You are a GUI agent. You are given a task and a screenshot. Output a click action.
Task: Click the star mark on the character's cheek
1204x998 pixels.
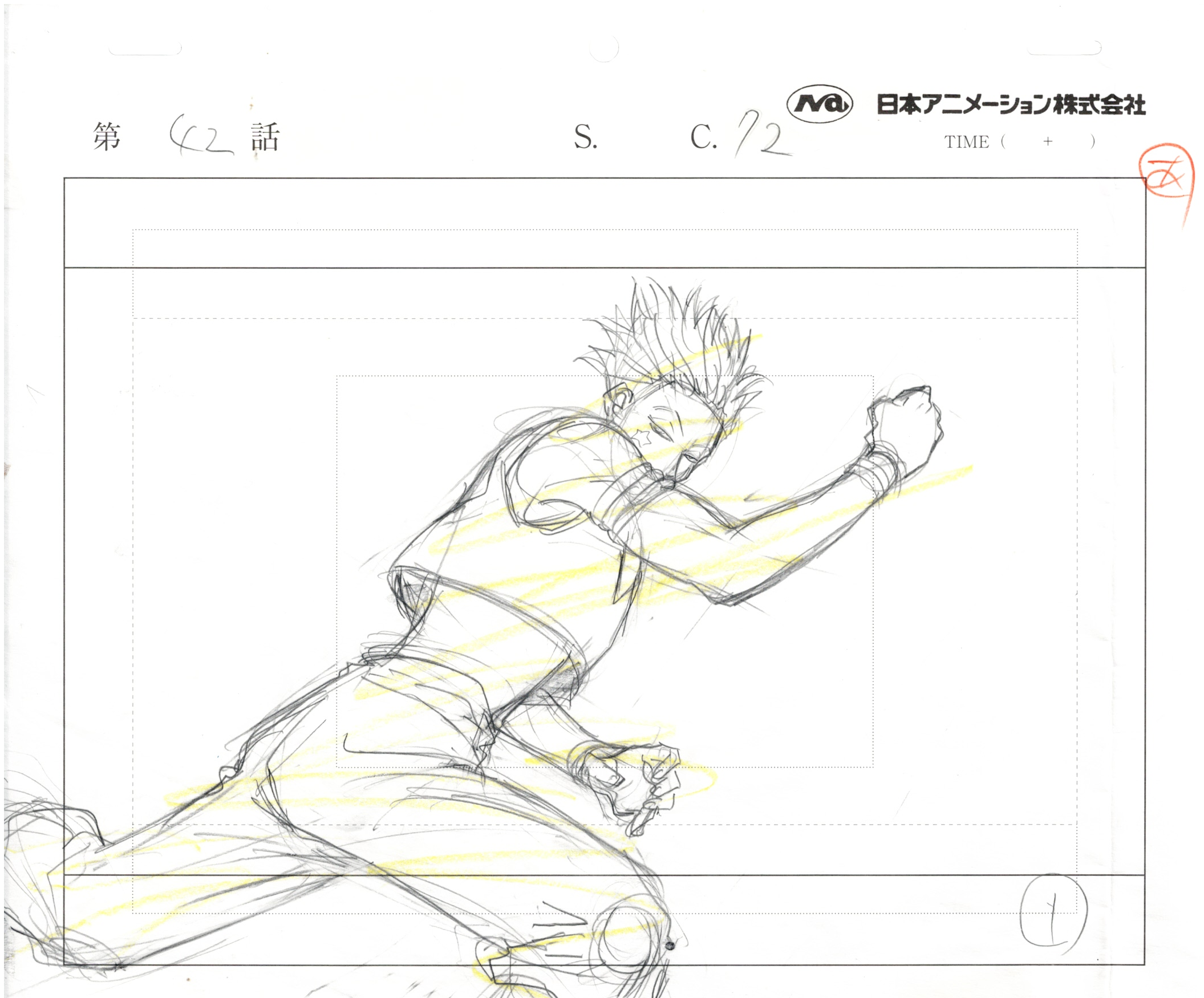point(643,437)
